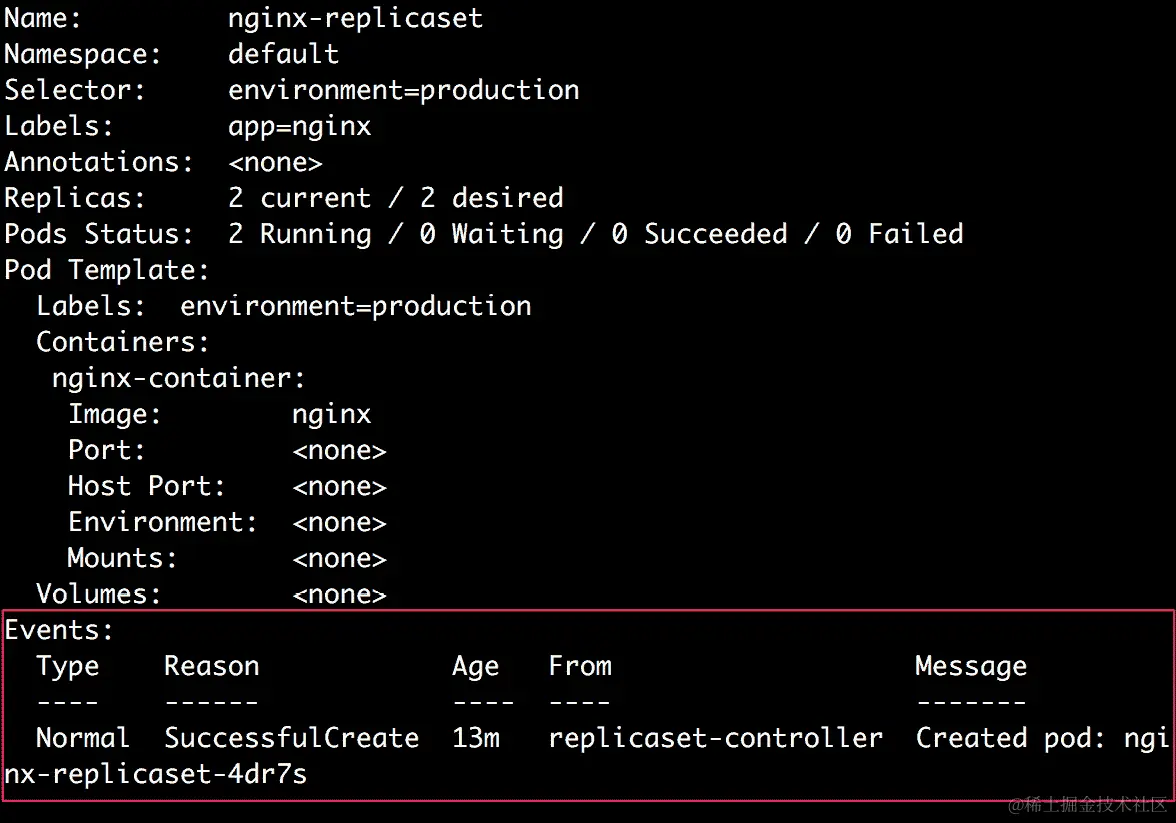Click the "13m" event age
Viewport: 1176px width, 823px height.
pyautogui.click(x=475, y=738)
